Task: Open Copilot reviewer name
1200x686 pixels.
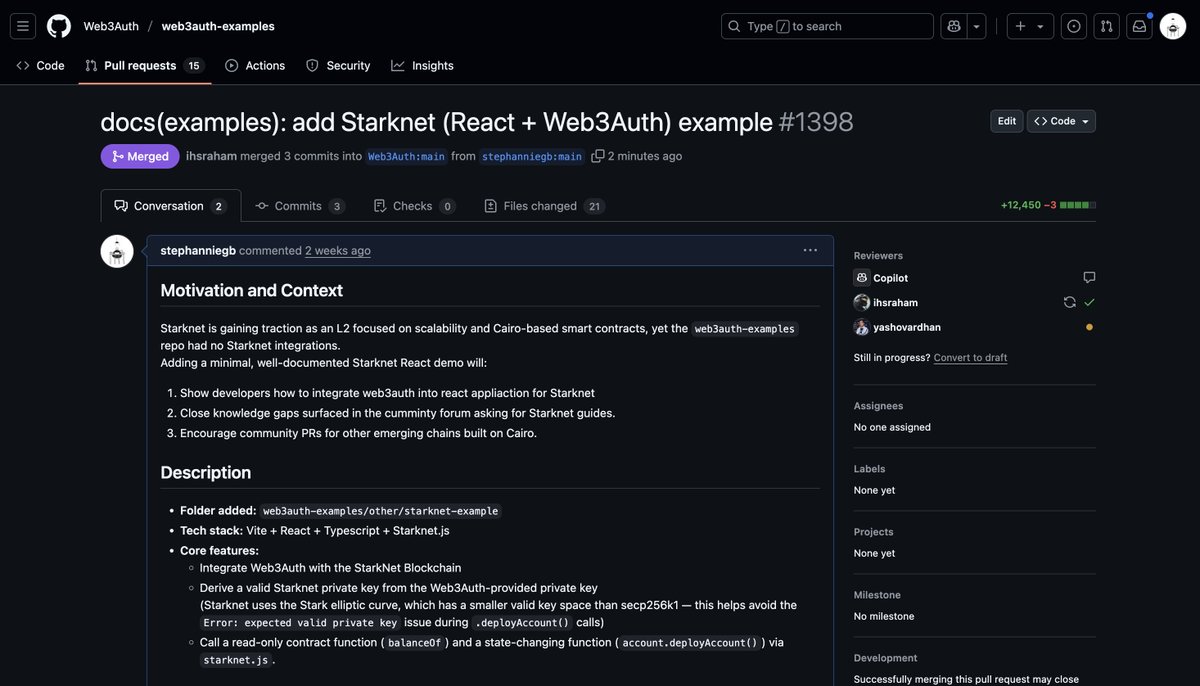Action: tap(891, 278)
